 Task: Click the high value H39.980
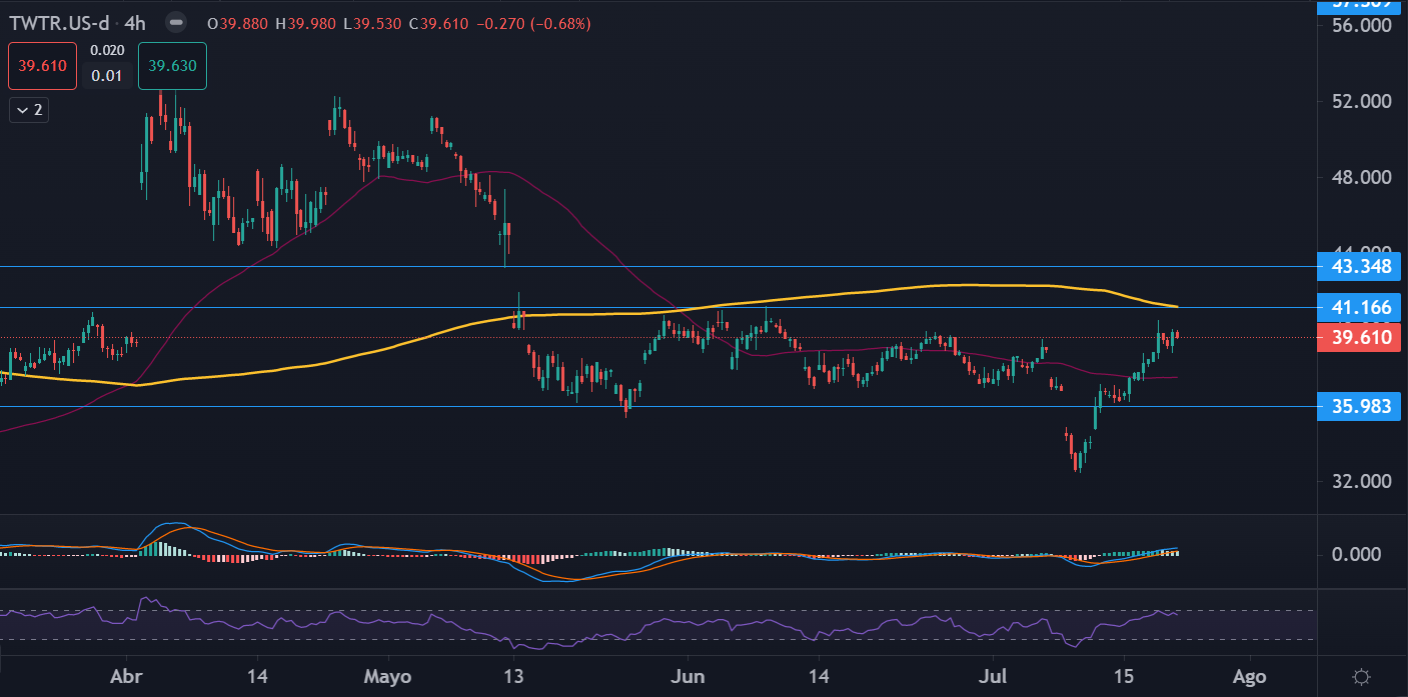(306, 23)
